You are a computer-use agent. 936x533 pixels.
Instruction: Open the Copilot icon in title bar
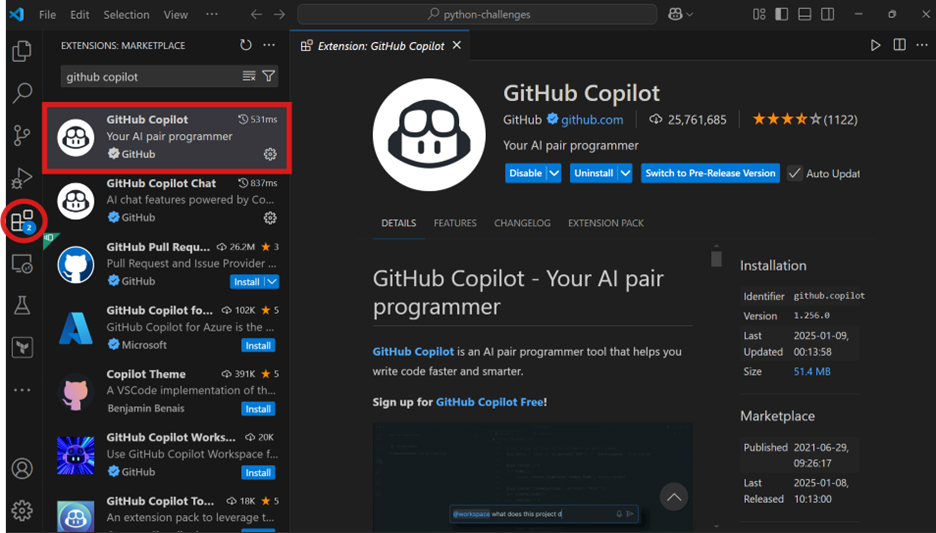pos(675,14)
